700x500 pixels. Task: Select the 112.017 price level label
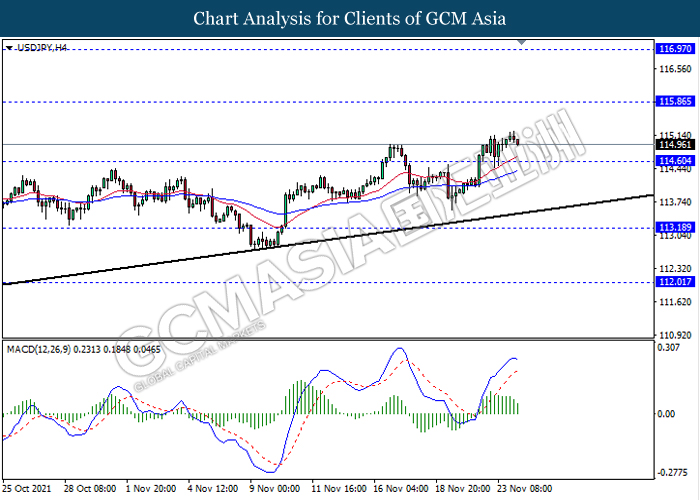click(675, 282)
